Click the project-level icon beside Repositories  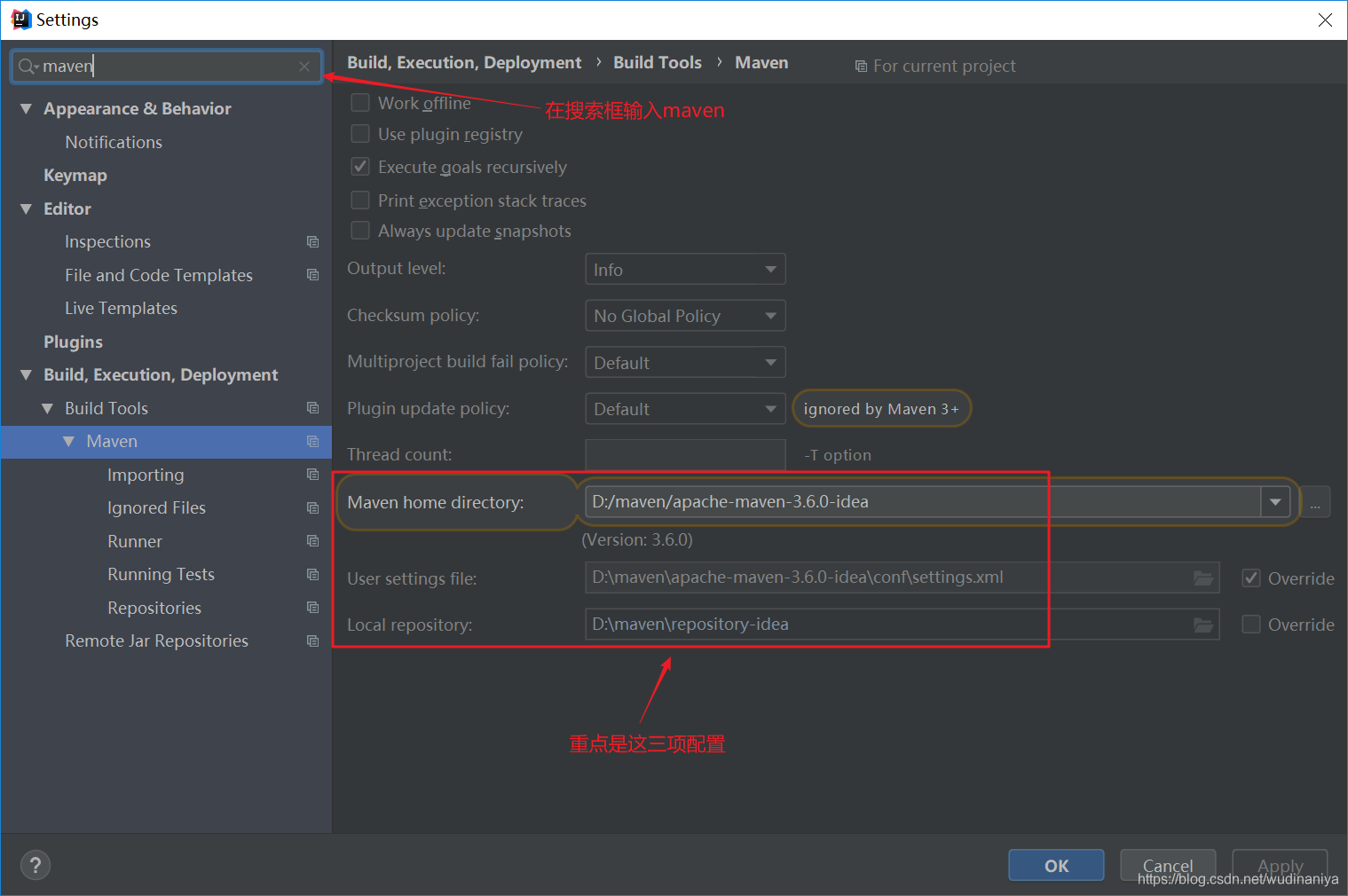(x=312, y=608)
